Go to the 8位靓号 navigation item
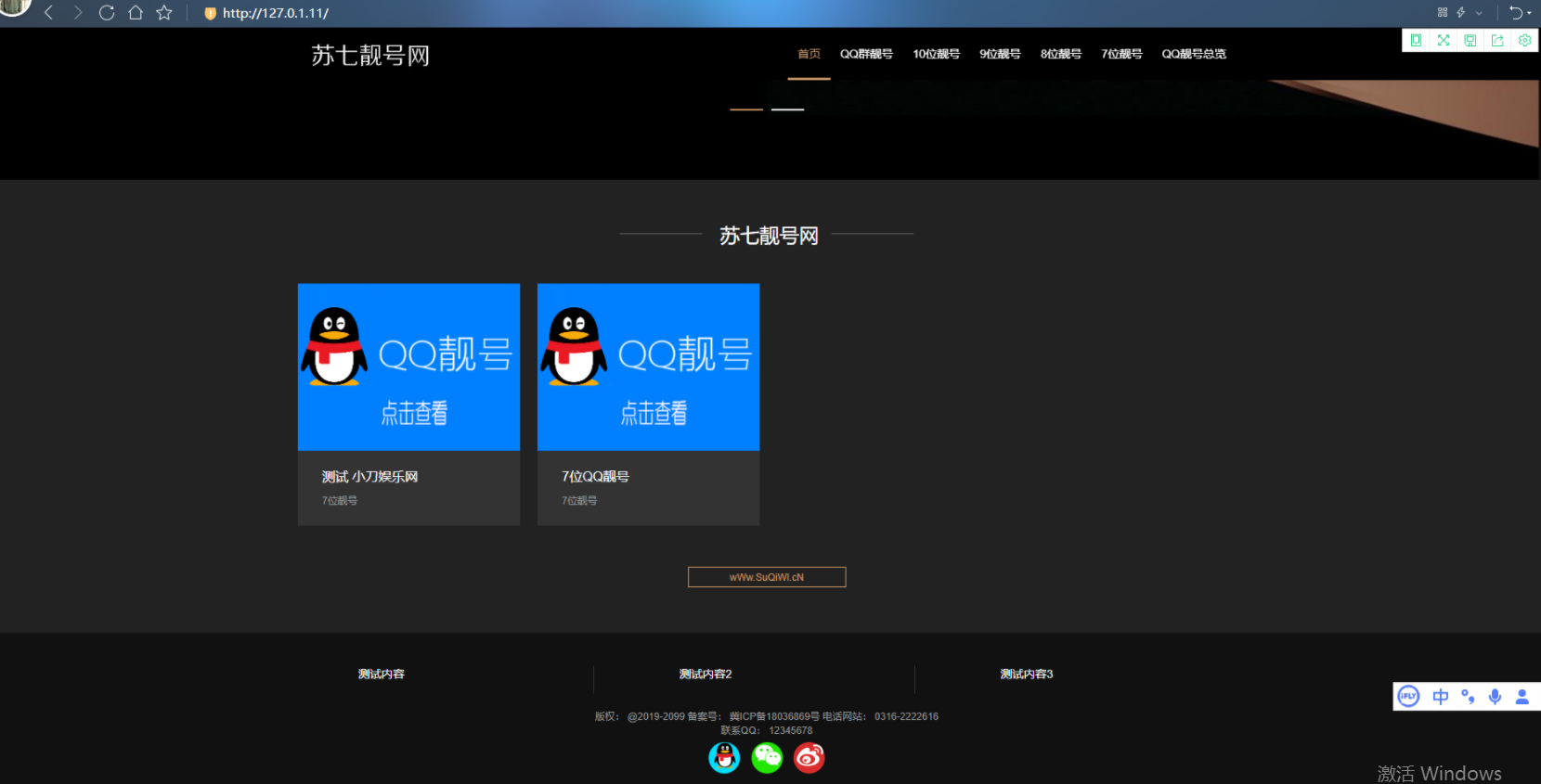 click(x=1060, y=54)
